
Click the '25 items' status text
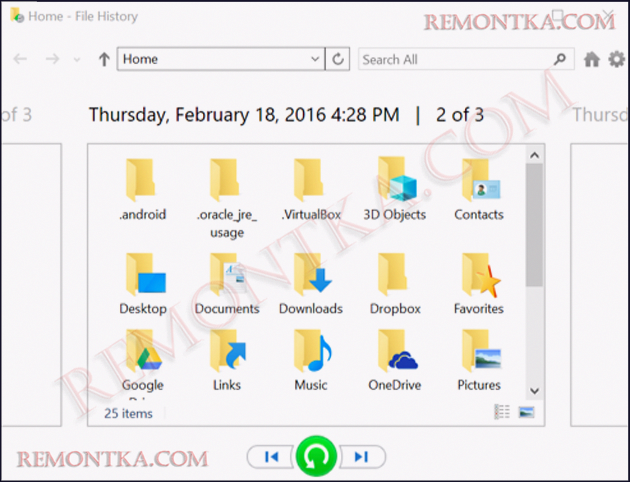point(128,413)
